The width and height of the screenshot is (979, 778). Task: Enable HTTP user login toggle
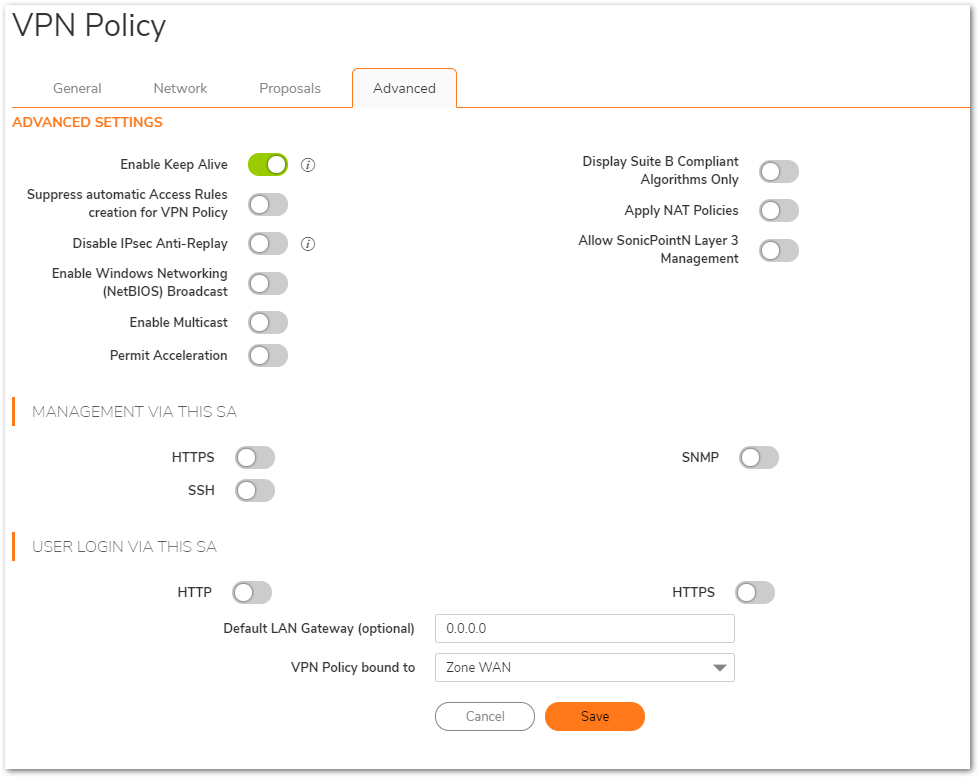[x=252, y=593]
